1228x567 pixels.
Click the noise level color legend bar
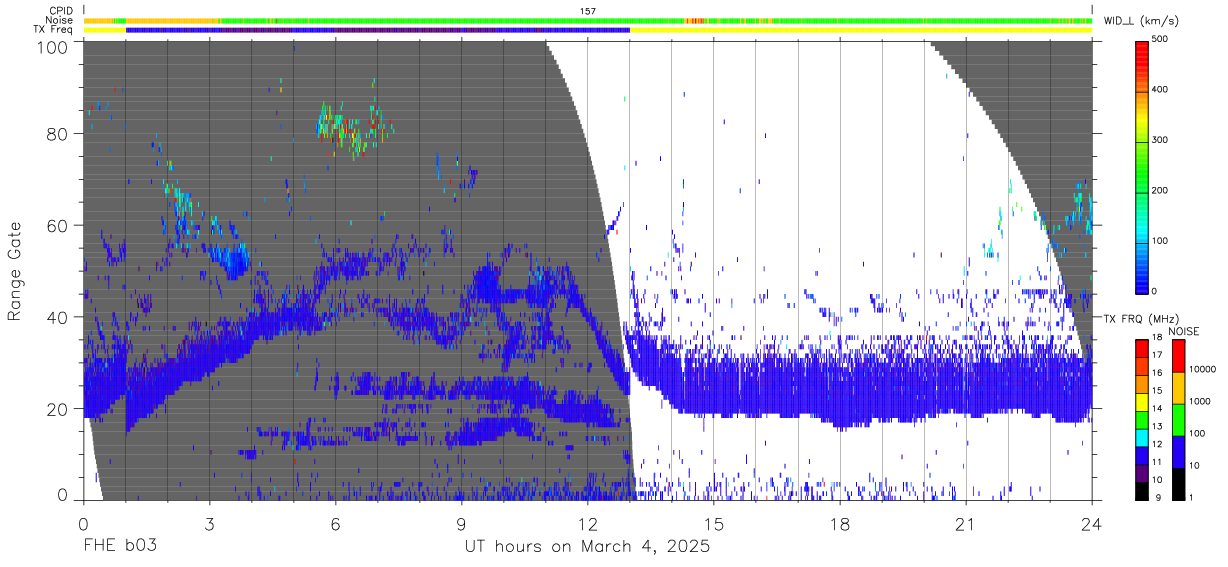(1177, 420)
